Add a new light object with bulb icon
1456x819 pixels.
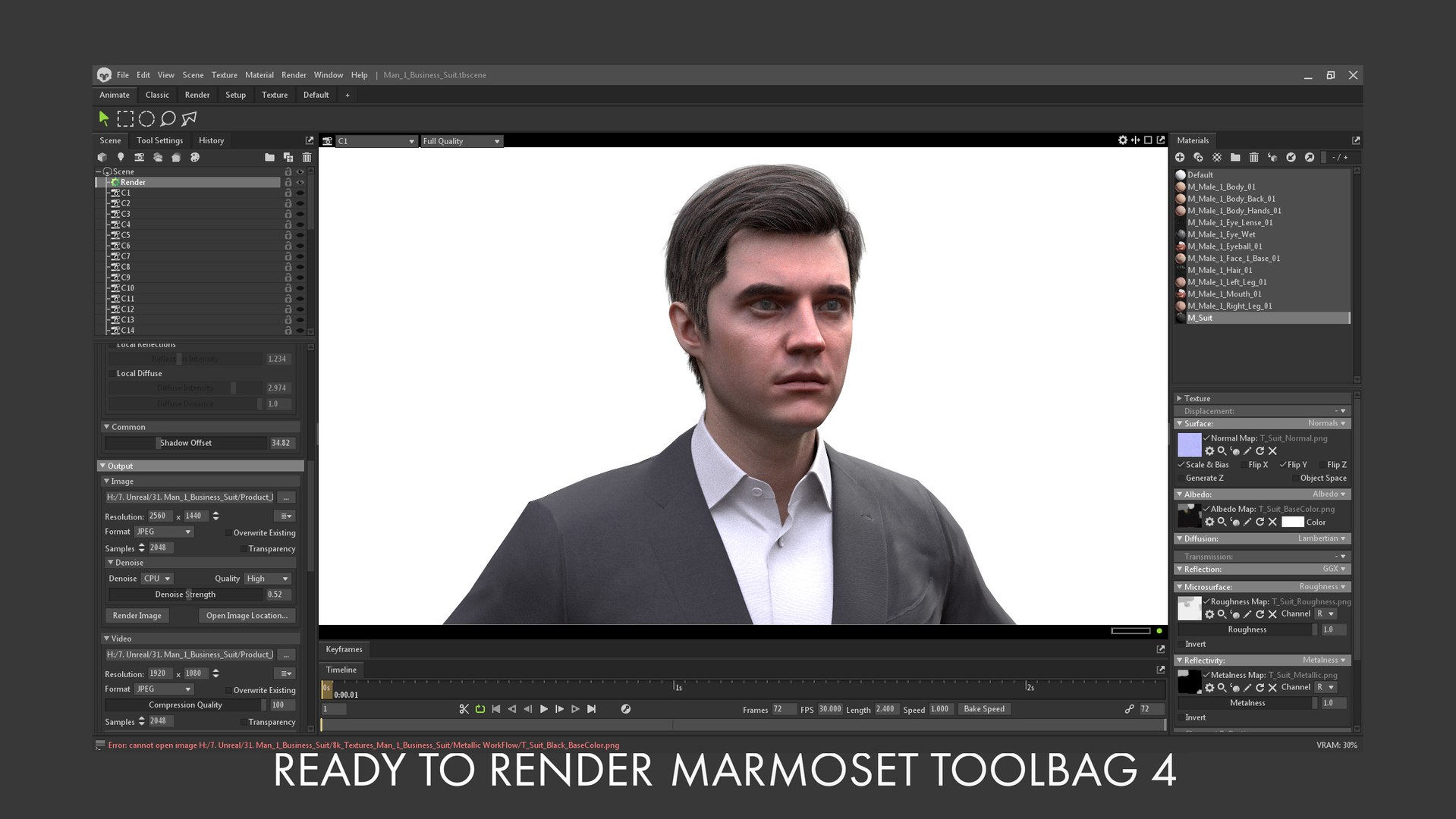[120, 157]
